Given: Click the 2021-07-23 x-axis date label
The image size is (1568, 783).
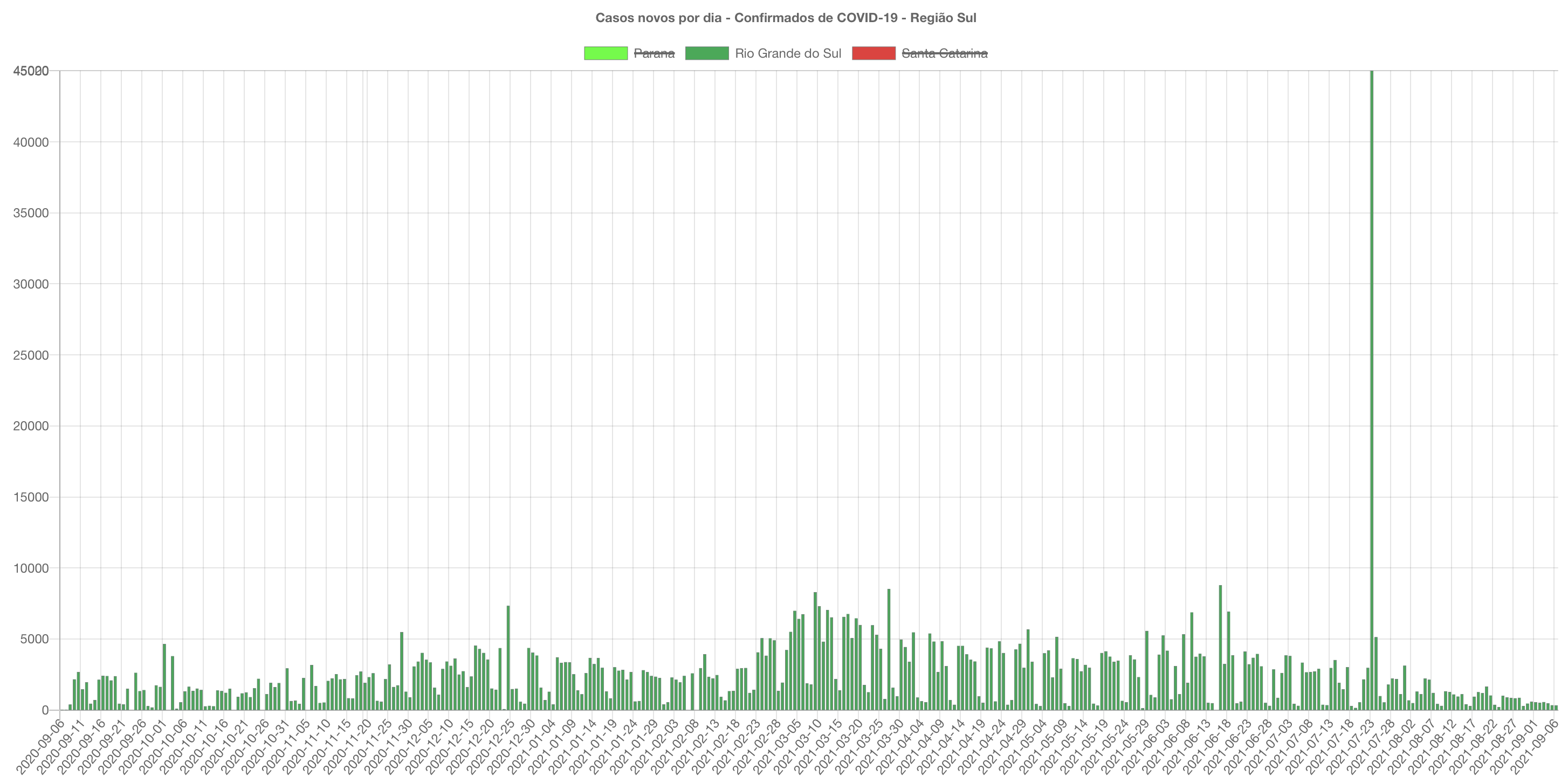Looking at the screenshot, I should 1351,746.
